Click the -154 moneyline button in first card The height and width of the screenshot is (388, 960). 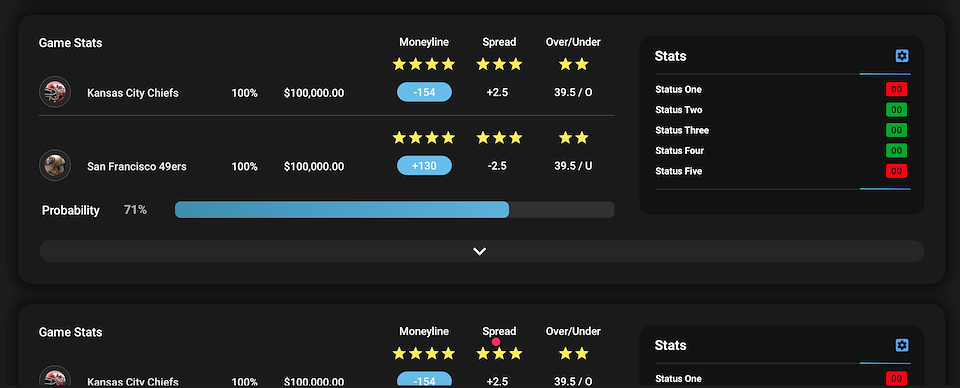click(424, 92)
